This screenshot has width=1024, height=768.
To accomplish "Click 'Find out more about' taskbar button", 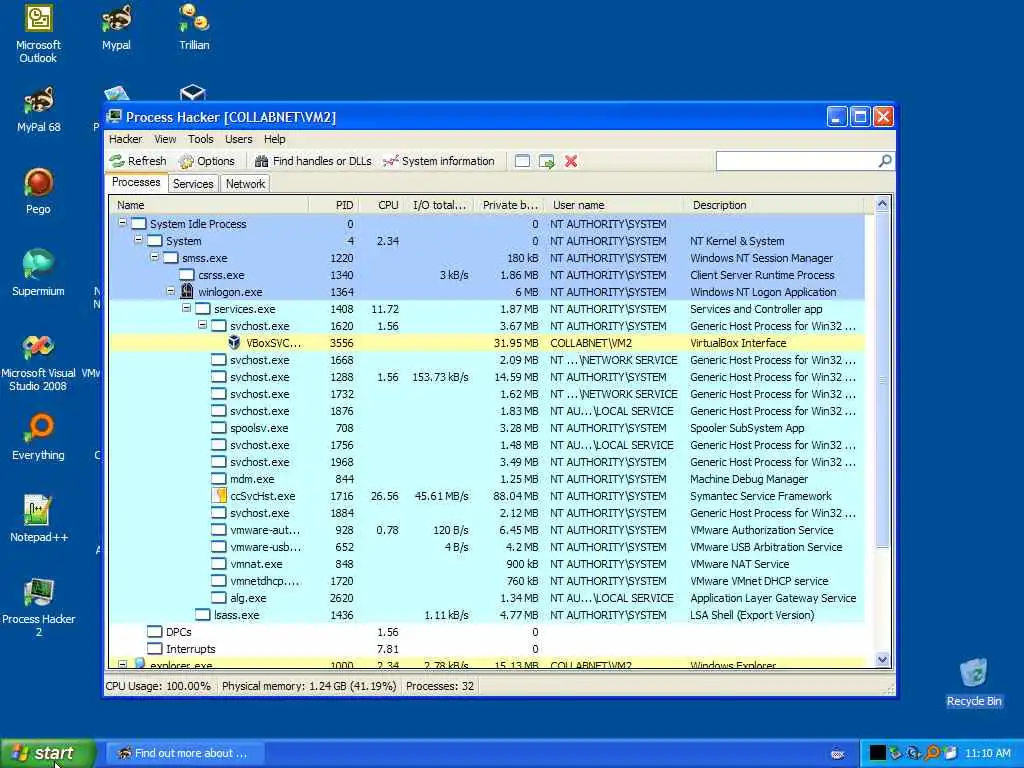I will (x=184, y=754).
